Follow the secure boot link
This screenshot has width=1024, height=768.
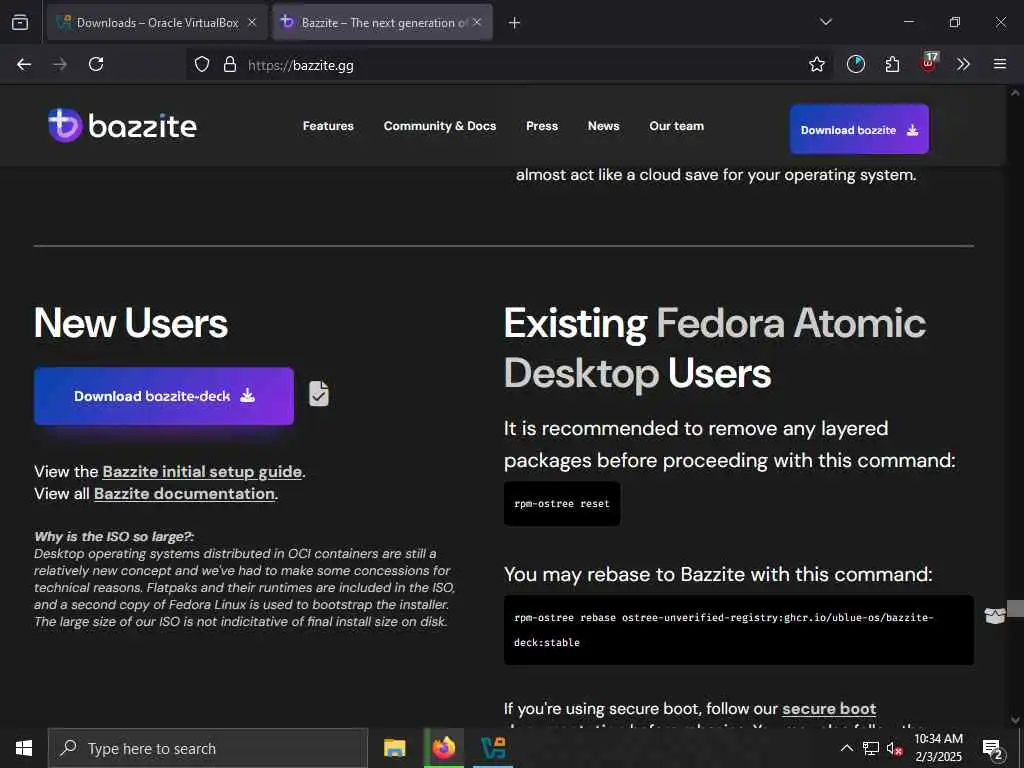click(x=829, y=709)
